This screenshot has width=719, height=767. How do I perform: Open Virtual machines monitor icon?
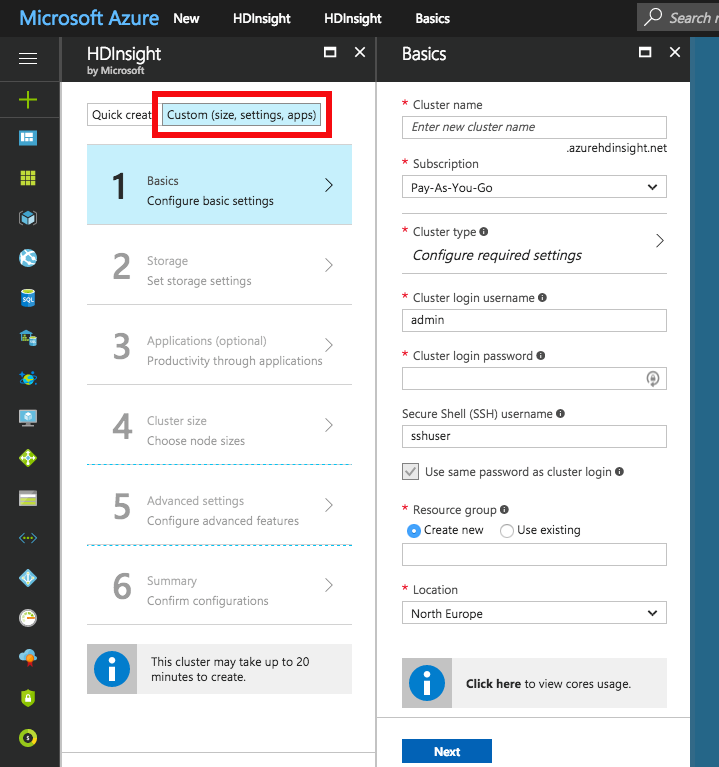[28, 418]
